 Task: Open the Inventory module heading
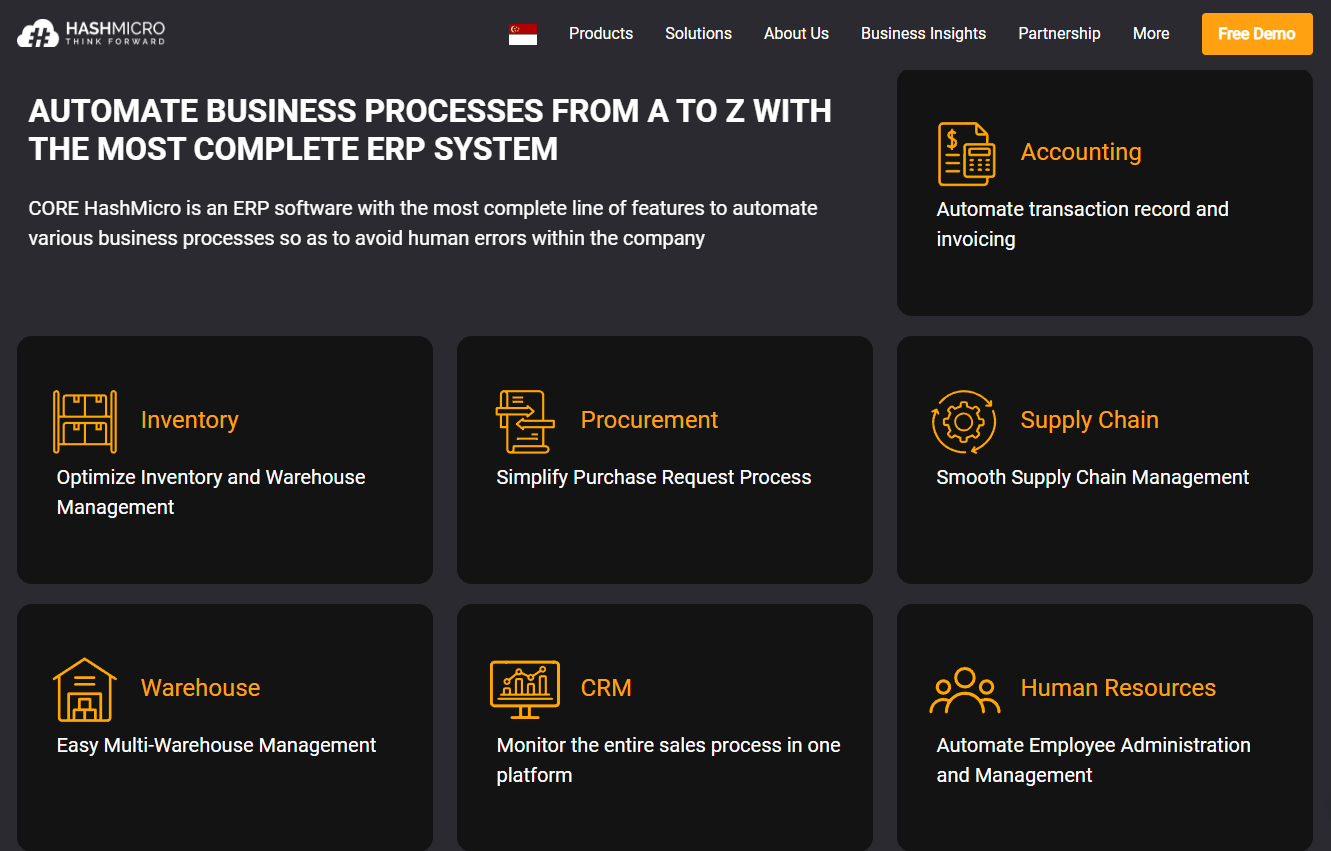(x=190, y=420)
